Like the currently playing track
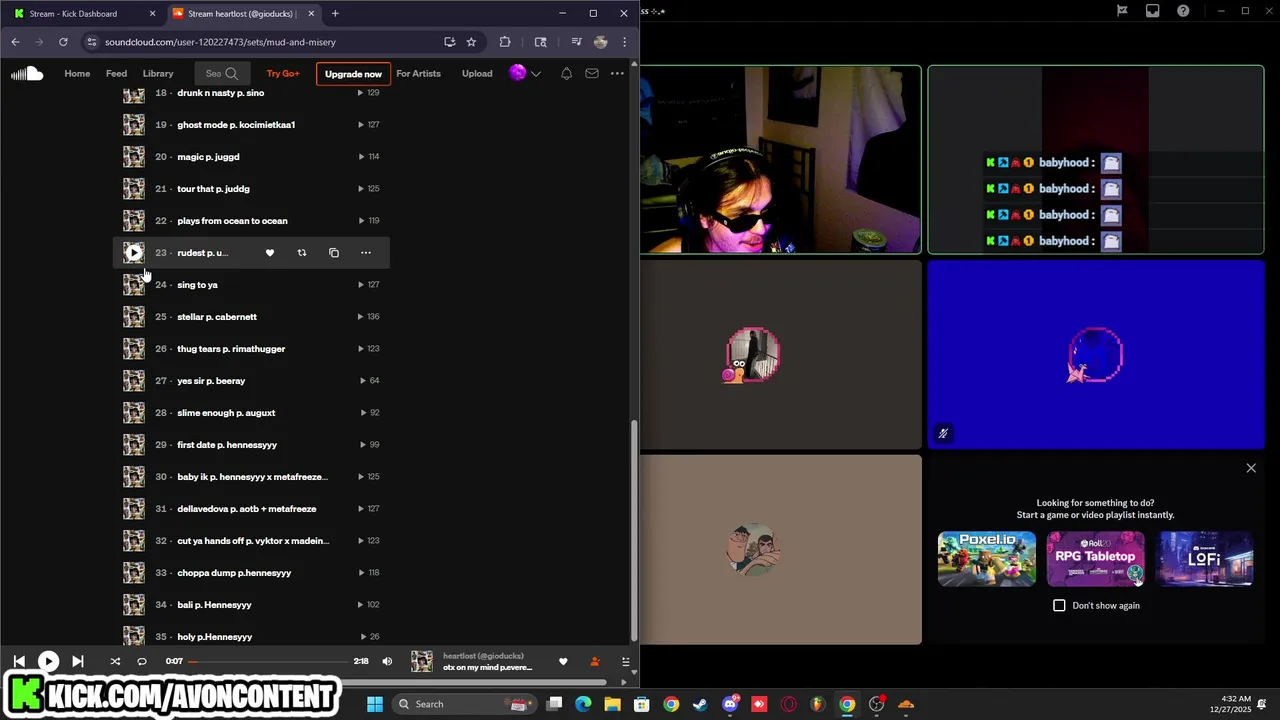The width and height of the screenshot is (1280, 720). coord(563,661)
